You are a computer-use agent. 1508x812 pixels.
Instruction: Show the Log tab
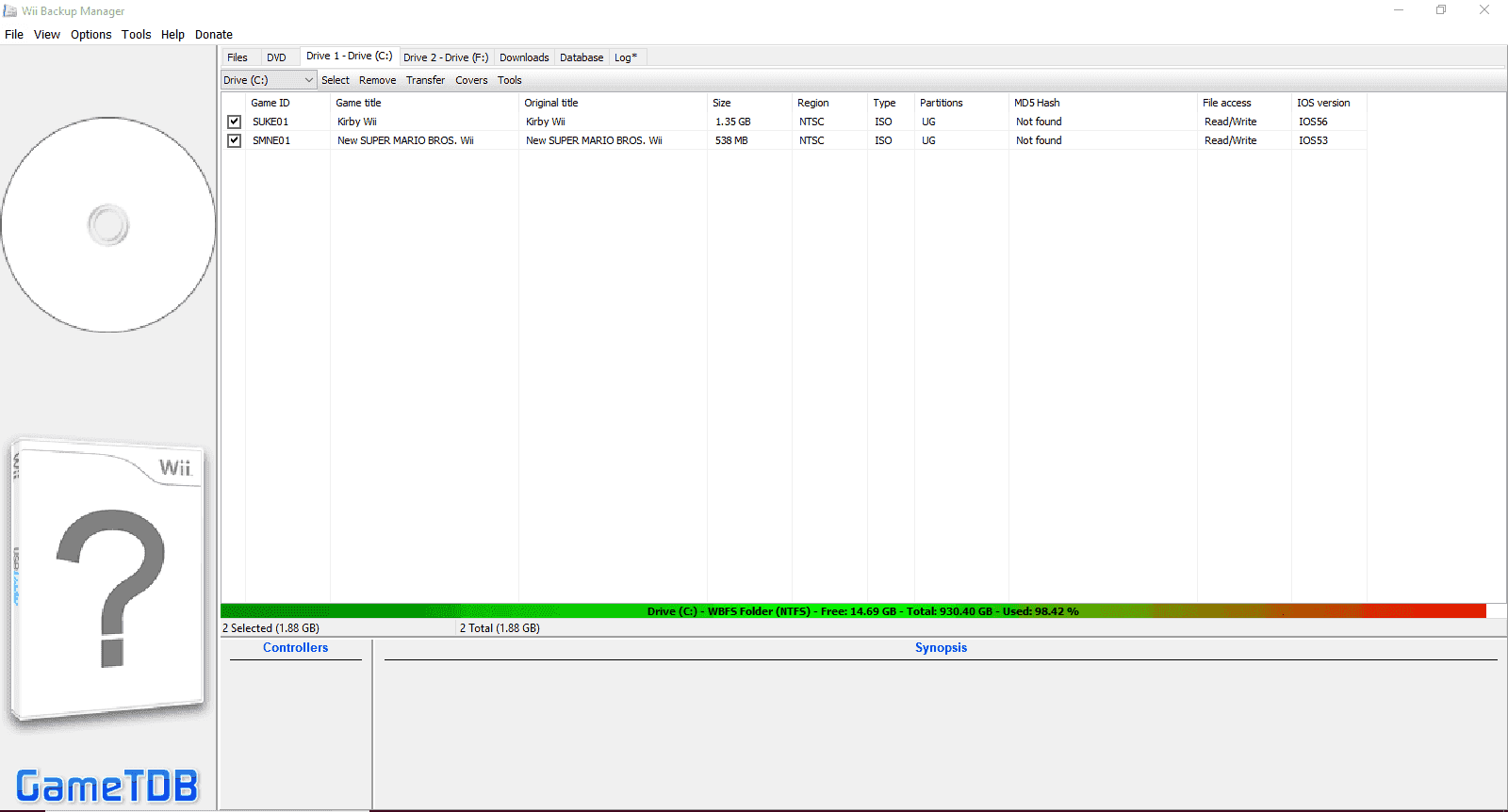coord(626,57)
